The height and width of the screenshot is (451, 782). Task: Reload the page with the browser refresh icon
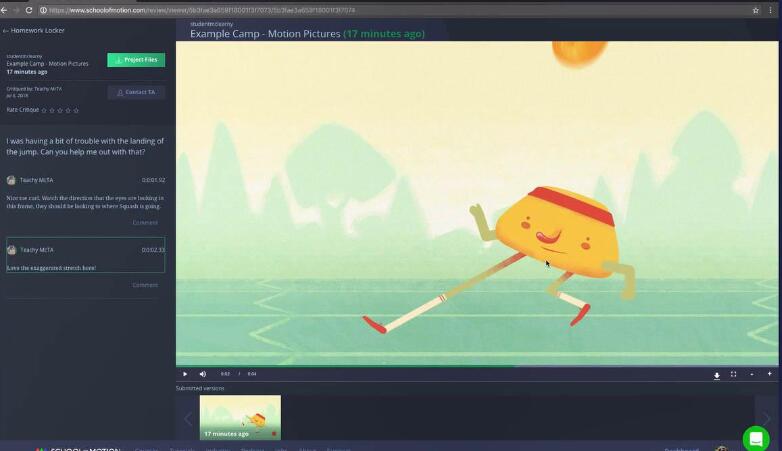[x=29, y=10]
